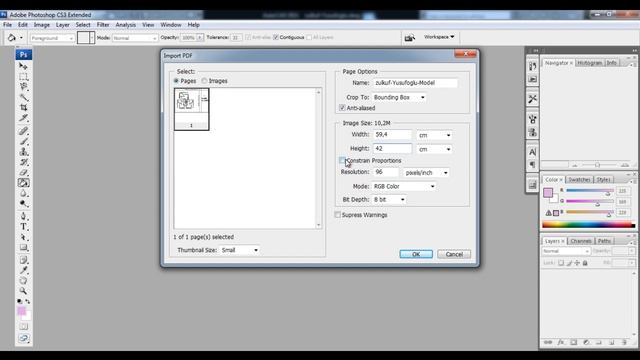
Task: Toggle the Contiguous checkbox in options bar
Action: click(276, 37)
